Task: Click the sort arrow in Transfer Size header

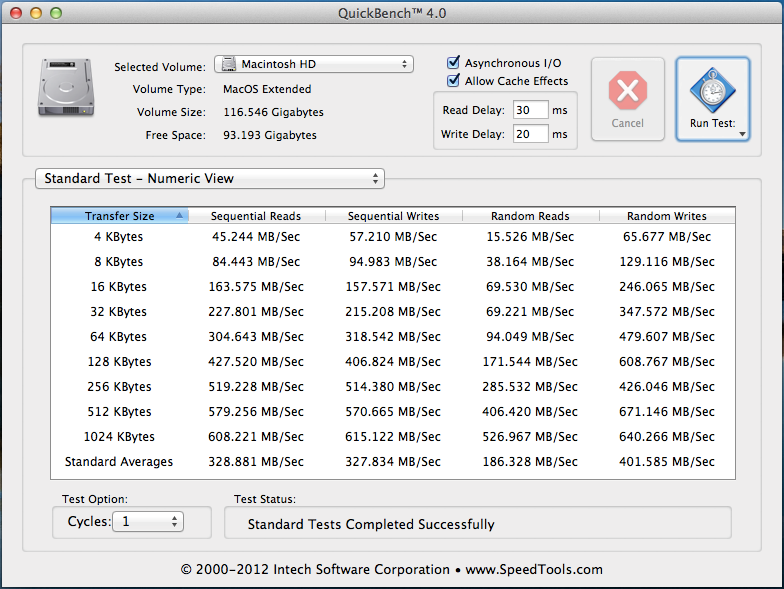Action: point(179,215)
